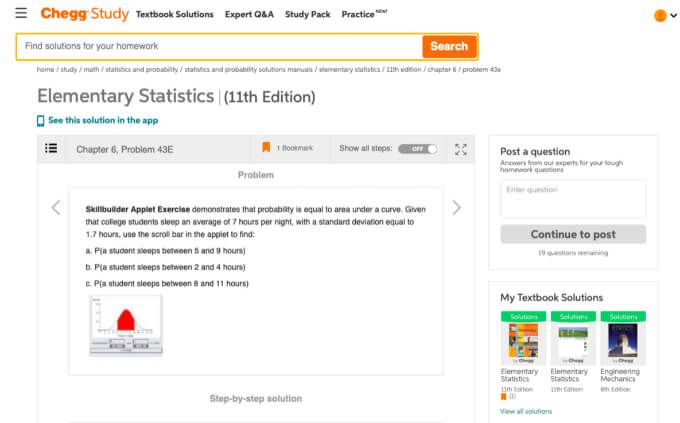680x423 pixels.
Task: Toggle Show all steps switch
Action: pyautogui.click(x=418, y=149)
